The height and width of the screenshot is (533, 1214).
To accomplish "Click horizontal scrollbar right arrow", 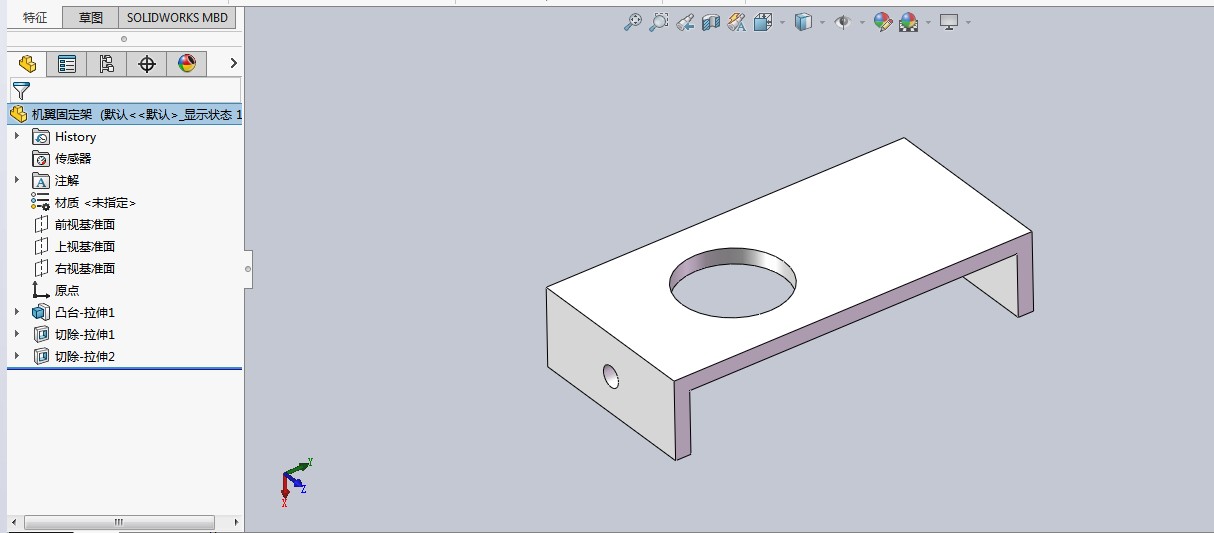I will pos(236,522).
